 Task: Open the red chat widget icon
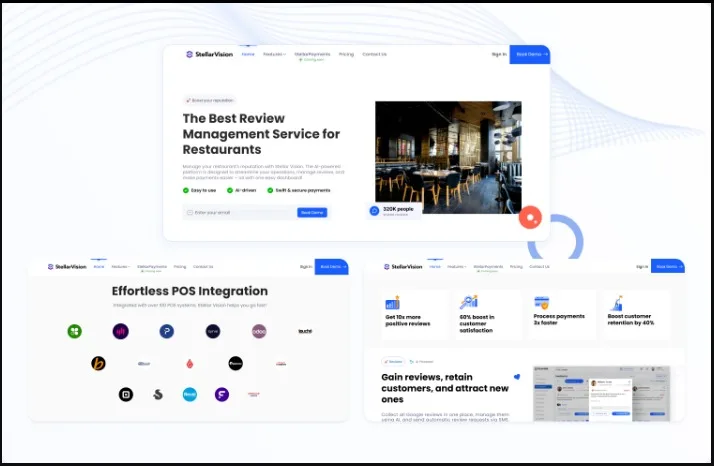pos(530,217)
